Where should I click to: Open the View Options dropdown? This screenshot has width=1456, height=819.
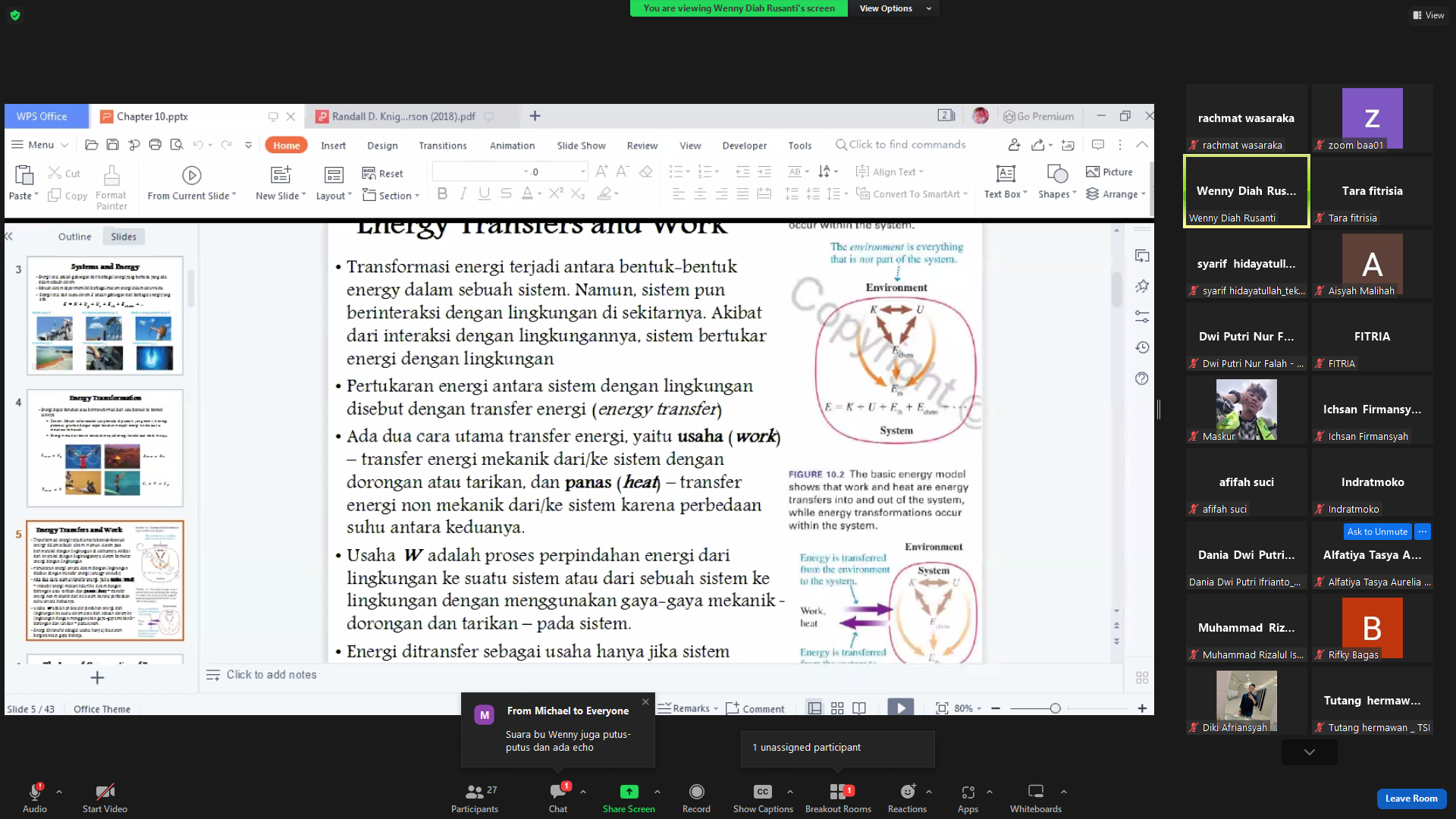tap(894, 8)
